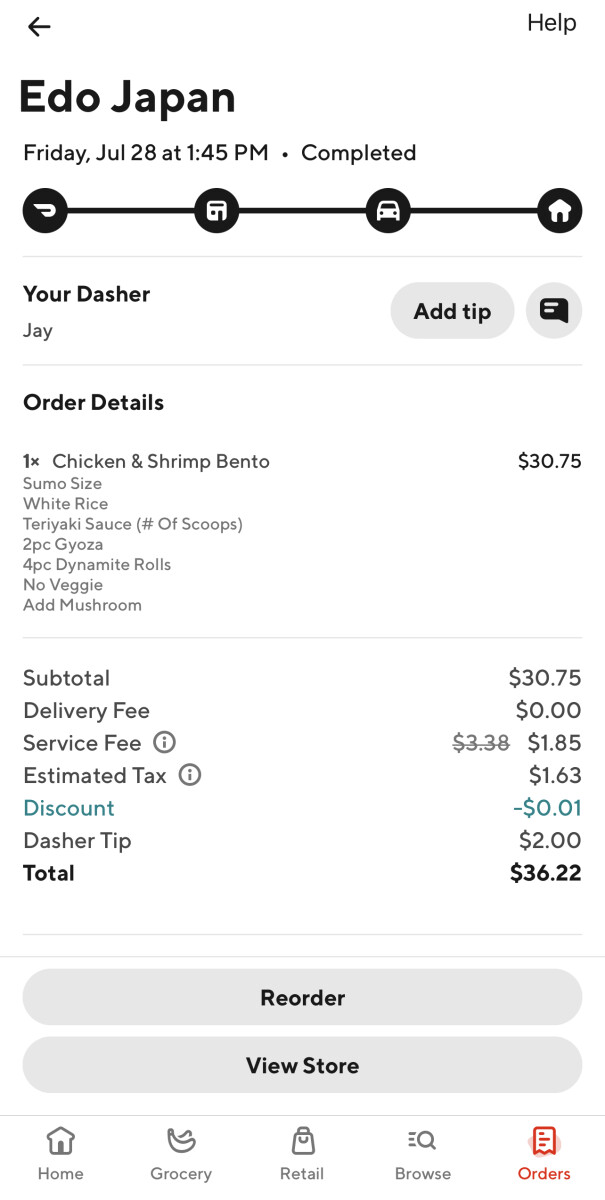605x1200 pixels.
Task: Click the Help link
Action: tap(552, 23)
